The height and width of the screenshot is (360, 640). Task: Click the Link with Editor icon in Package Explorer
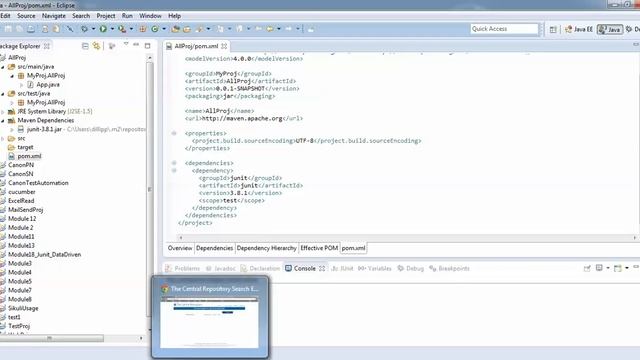(96, 46)
